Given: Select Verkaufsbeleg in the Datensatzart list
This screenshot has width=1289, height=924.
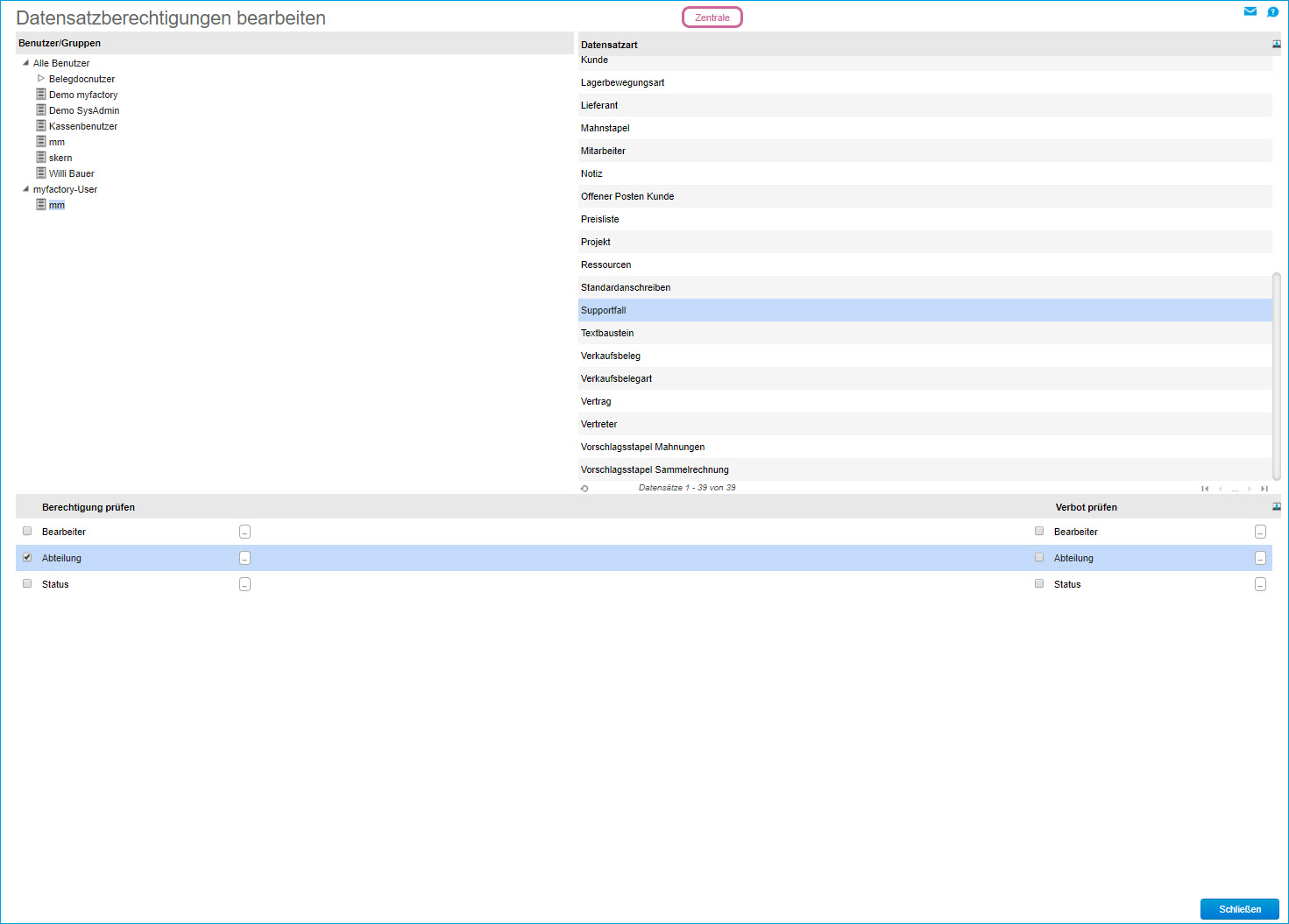Looking at the screenshot, I should pyautogui.click(x=611, y=356).
